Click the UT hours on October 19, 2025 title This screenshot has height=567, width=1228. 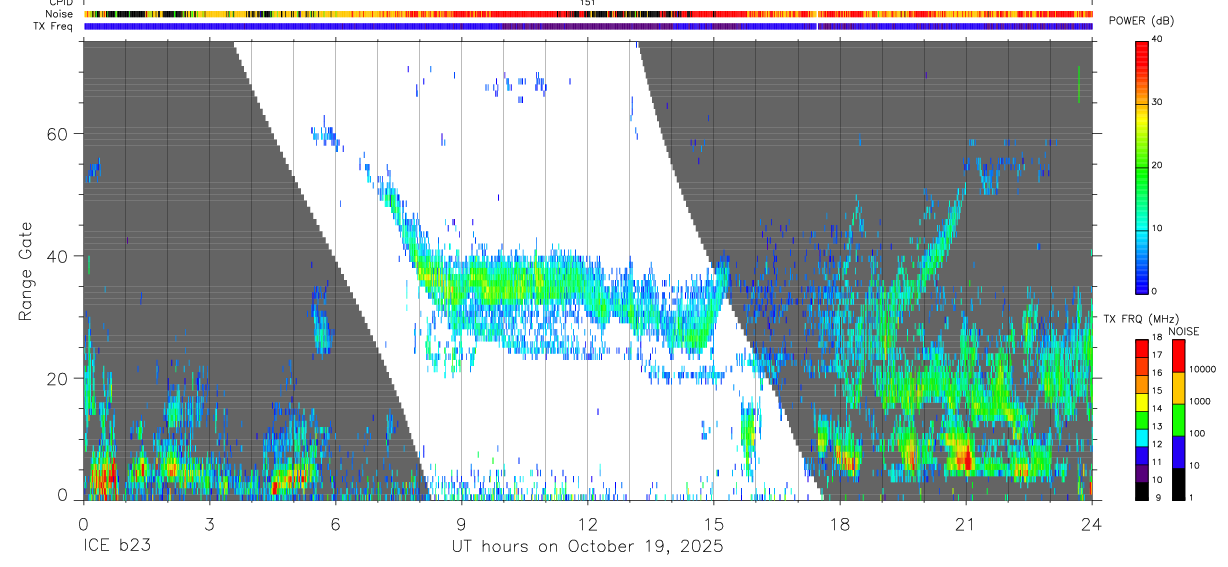587,547
